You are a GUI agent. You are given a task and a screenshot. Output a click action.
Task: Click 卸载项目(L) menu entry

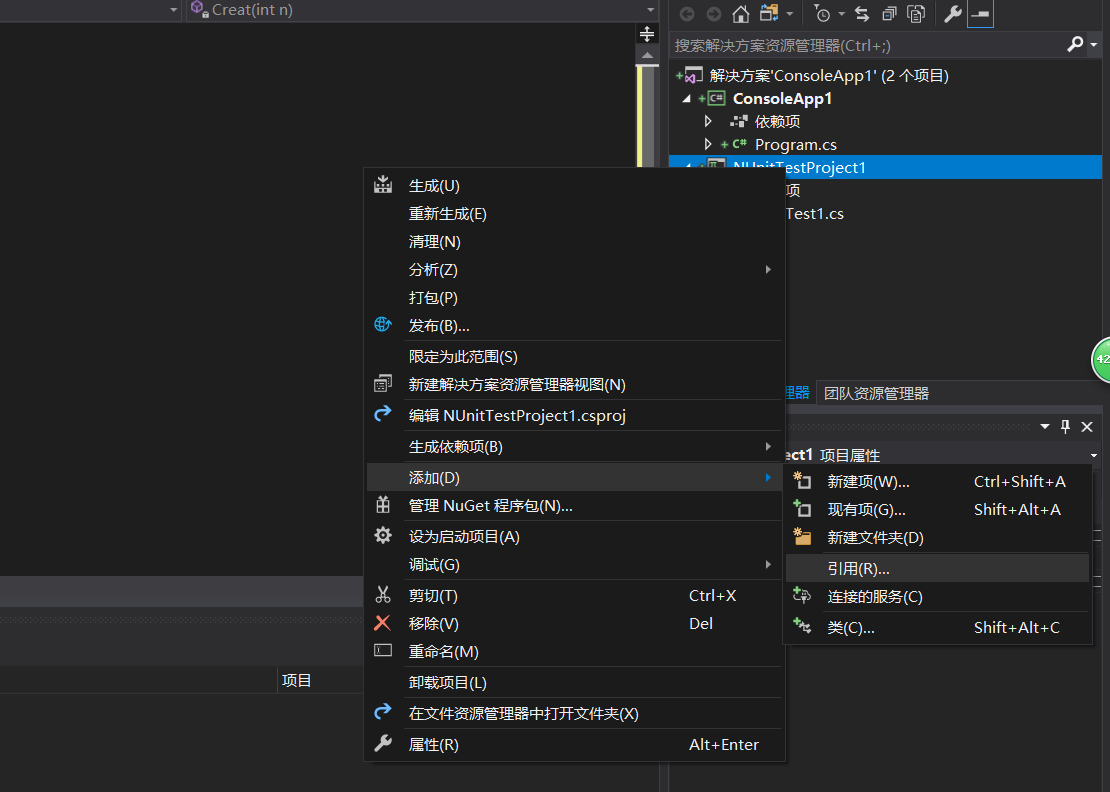point(574,683)
